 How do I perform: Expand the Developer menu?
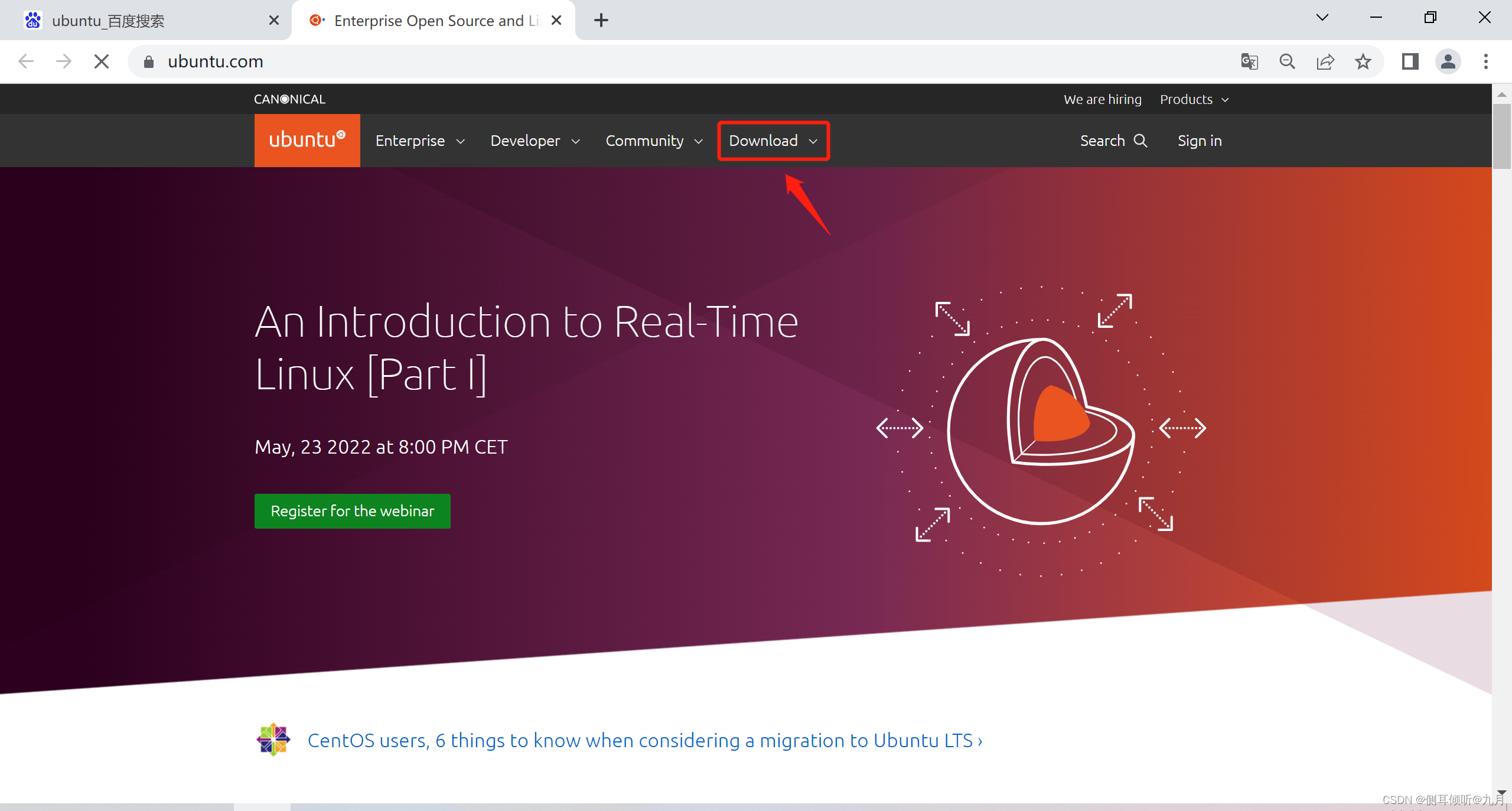pos(535,141)
